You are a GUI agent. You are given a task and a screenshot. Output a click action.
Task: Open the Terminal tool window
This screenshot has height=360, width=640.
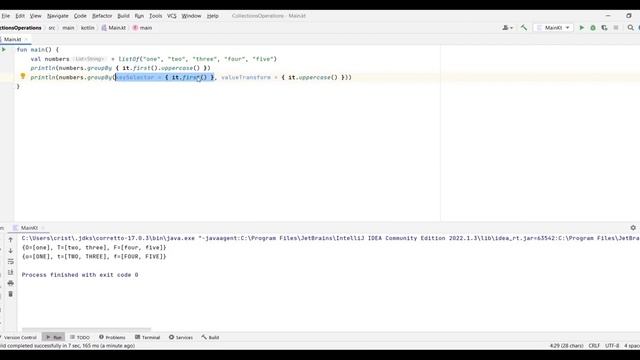pos(147,338)
